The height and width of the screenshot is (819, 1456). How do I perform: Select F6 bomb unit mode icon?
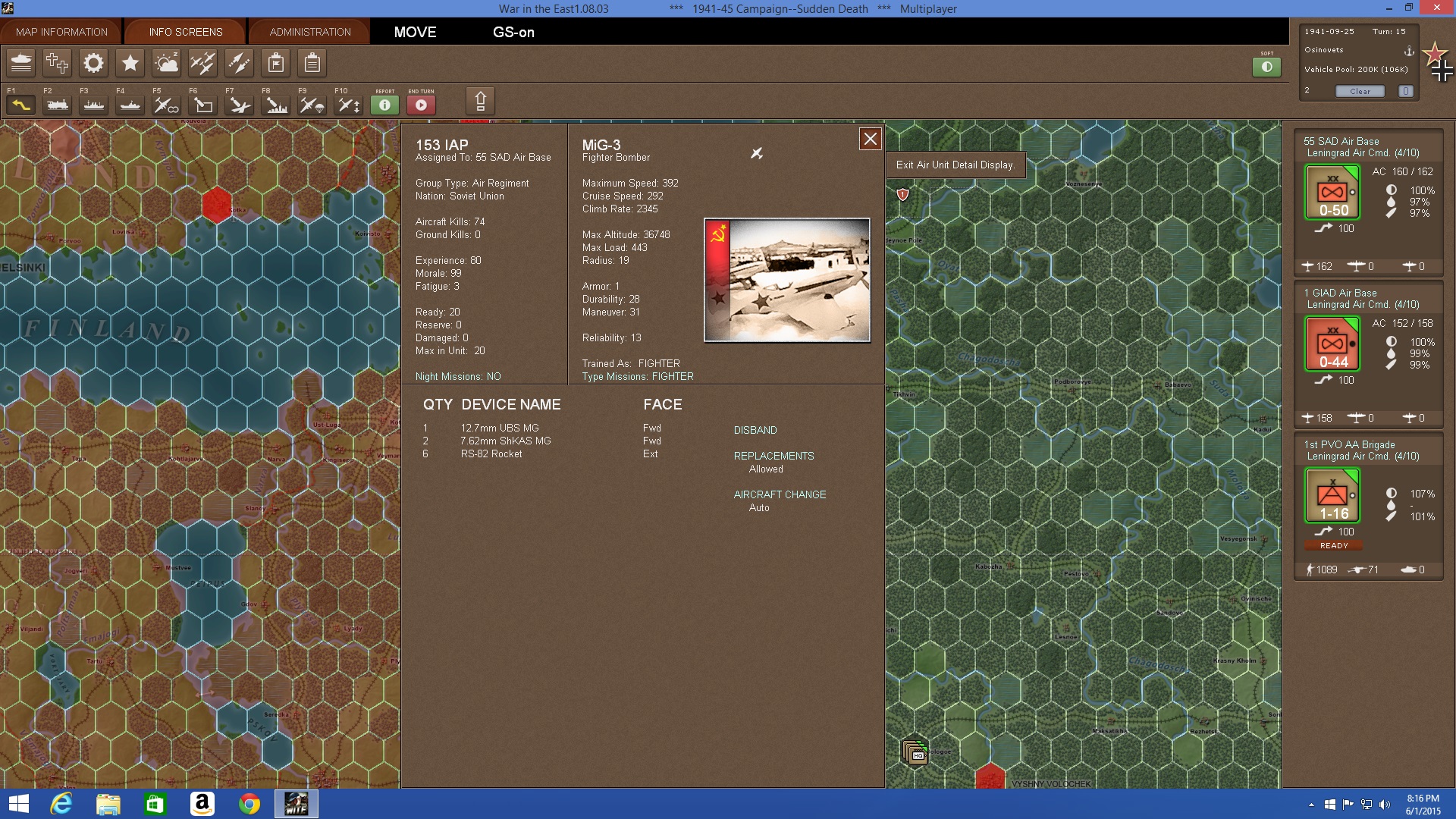point(203,105)
